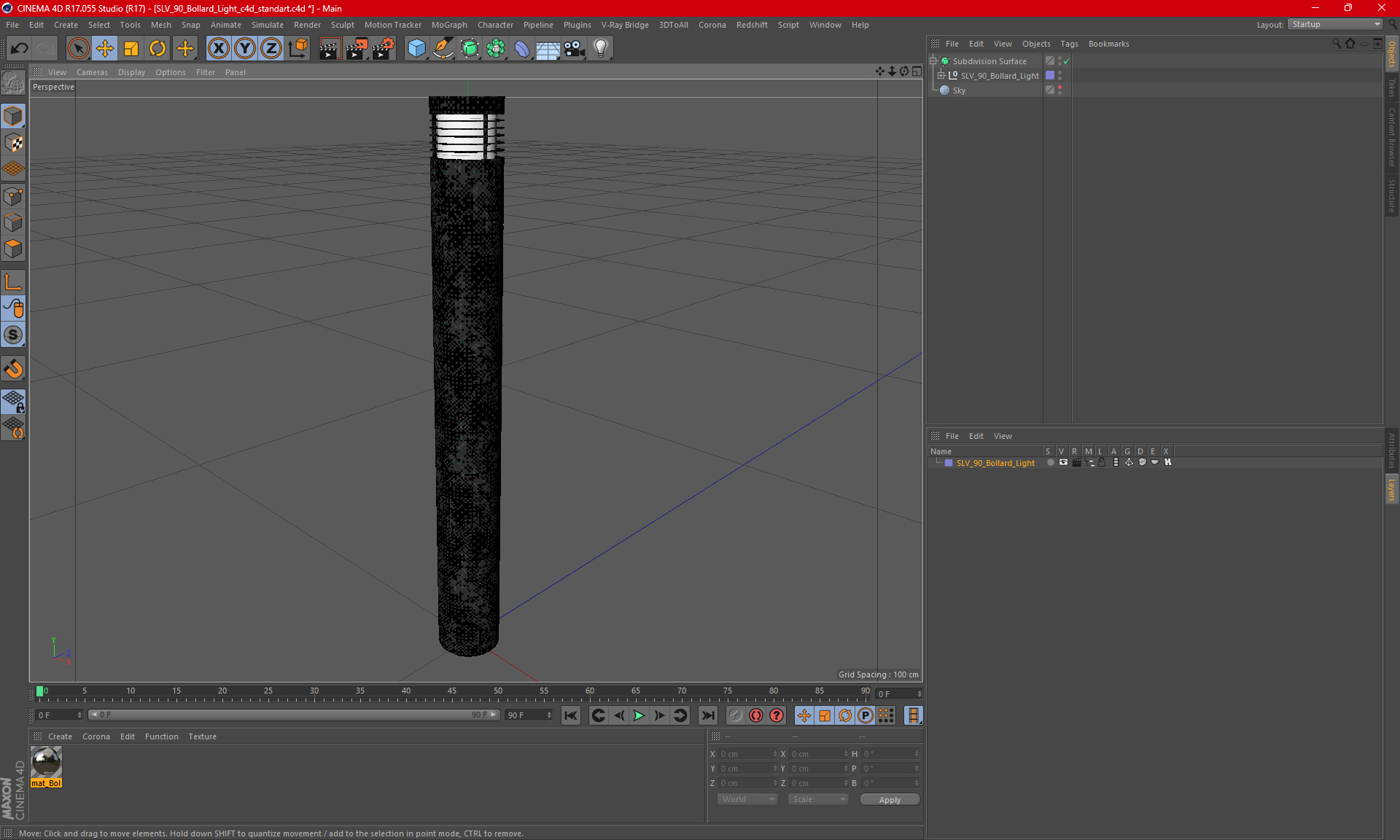Play the animation forward
Viewport: 1400px width, 840px height.
click(x=639, y=715)
